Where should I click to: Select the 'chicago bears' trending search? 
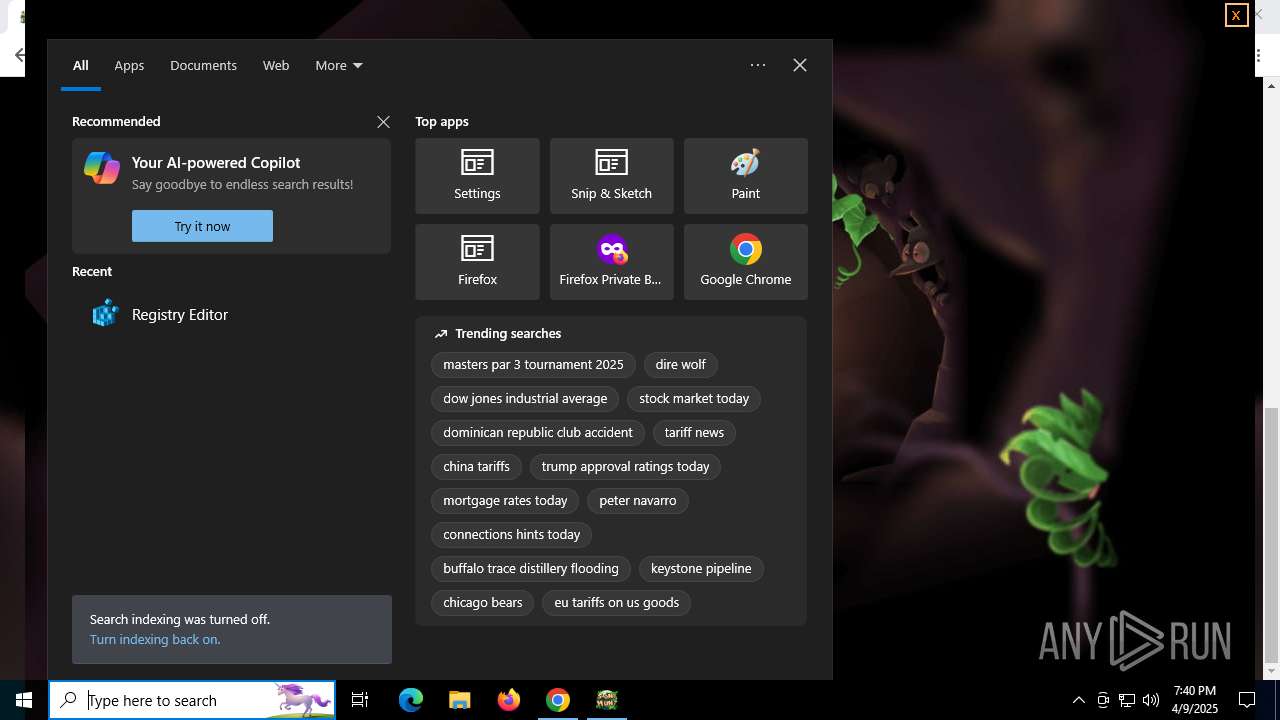point(483,602)
